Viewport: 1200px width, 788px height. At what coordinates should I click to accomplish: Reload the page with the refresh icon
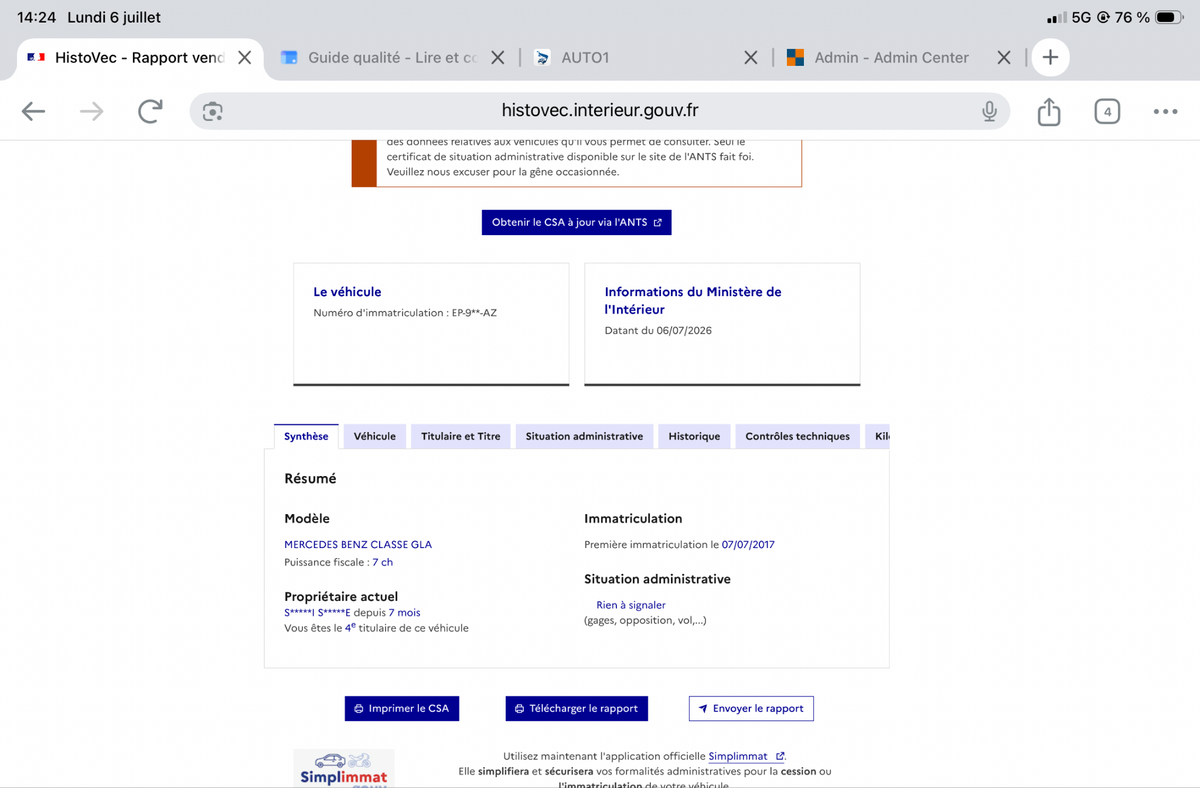[x=150, y=111]
